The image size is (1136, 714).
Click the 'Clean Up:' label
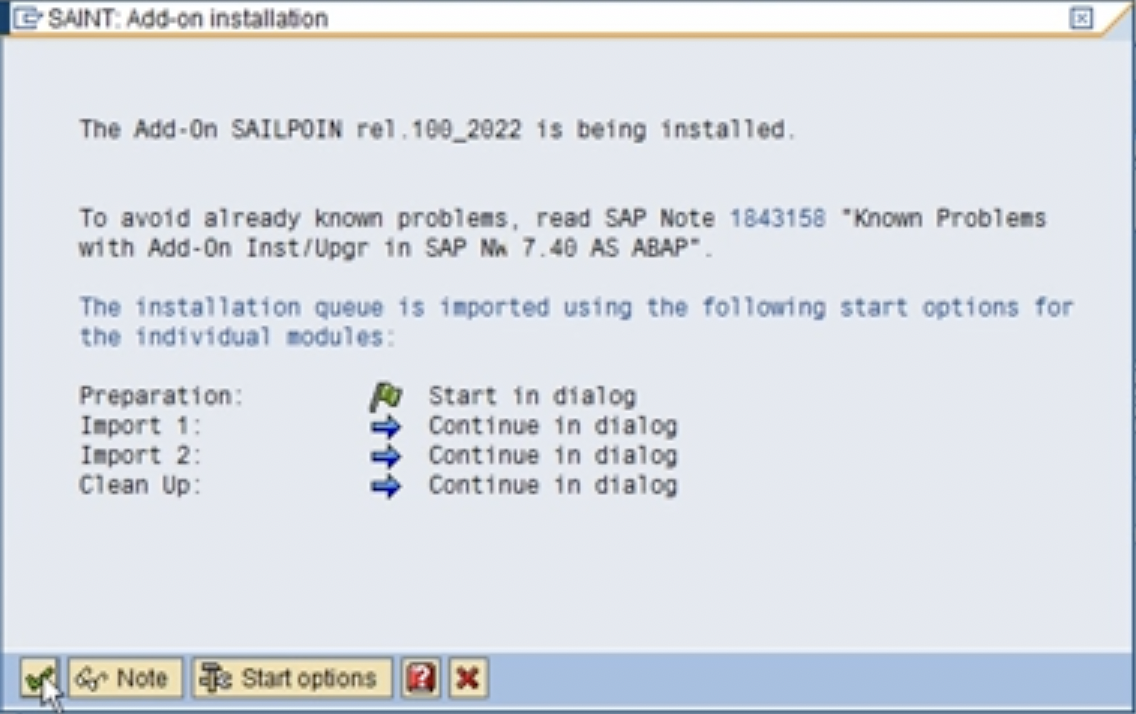click(x=140, y=485)
